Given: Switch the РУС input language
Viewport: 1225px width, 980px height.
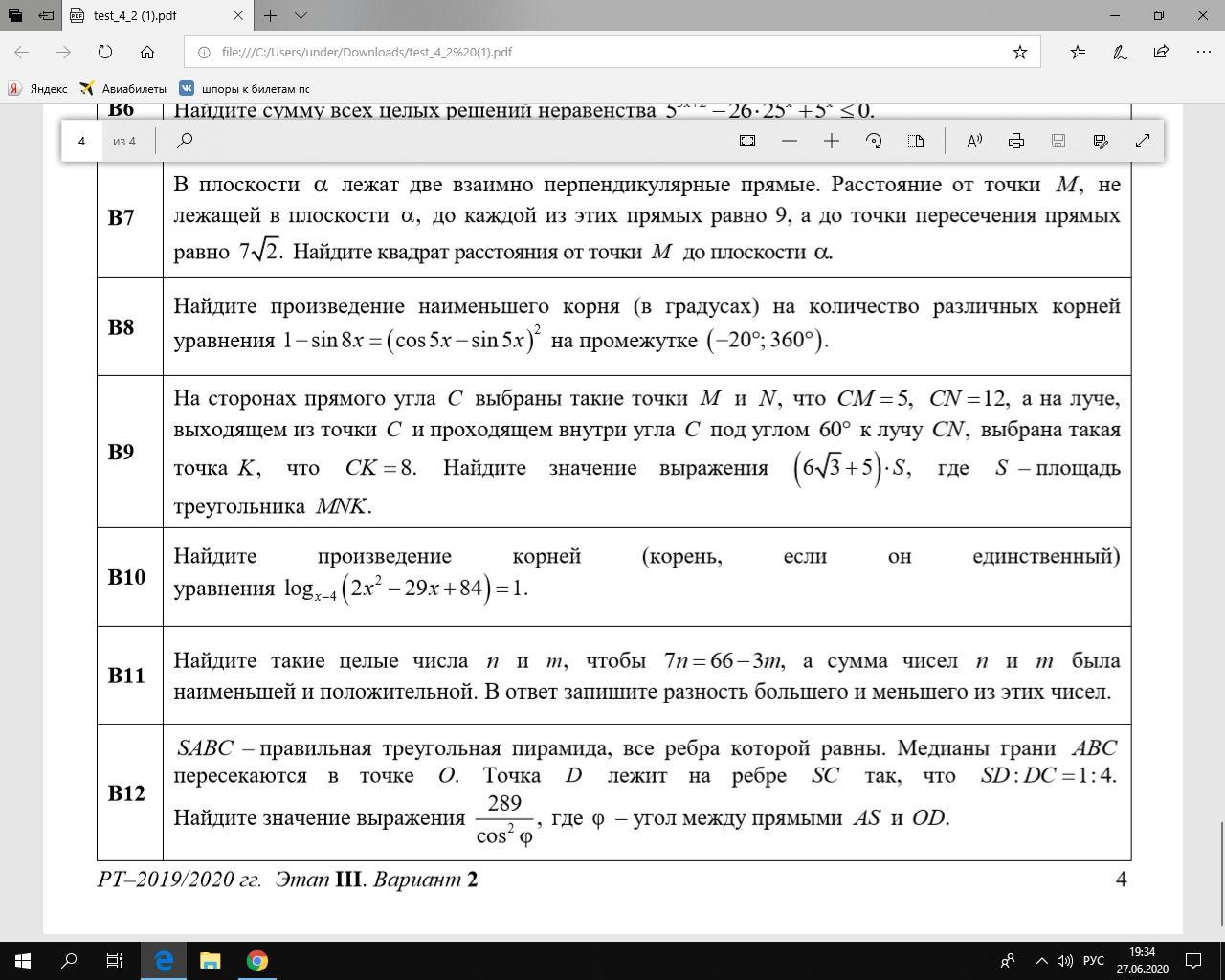Looking at the screenshot, I should click(1094, 961).
